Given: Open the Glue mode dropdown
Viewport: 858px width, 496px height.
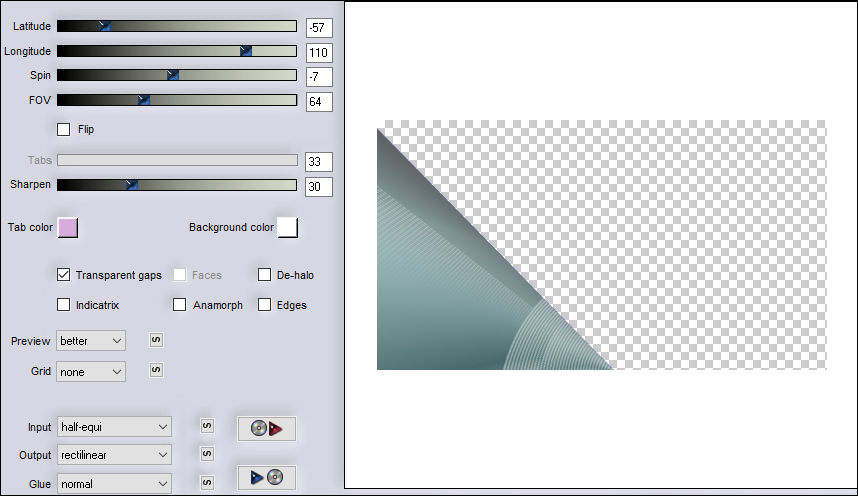Looking at the screenshot, I should click(114, 483).
